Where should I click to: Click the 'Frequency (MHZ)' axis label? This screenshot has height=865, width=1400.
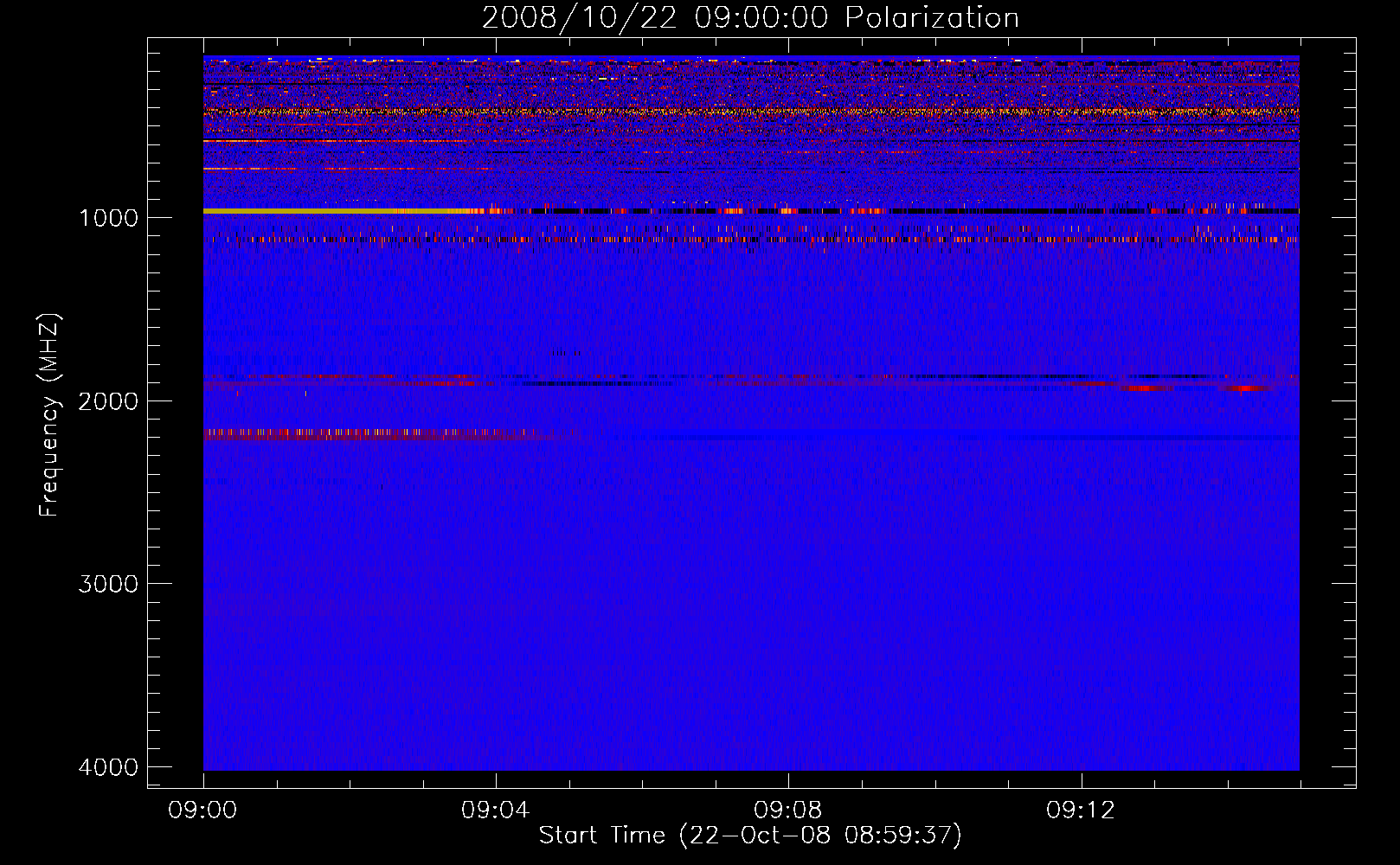(50, 415)
